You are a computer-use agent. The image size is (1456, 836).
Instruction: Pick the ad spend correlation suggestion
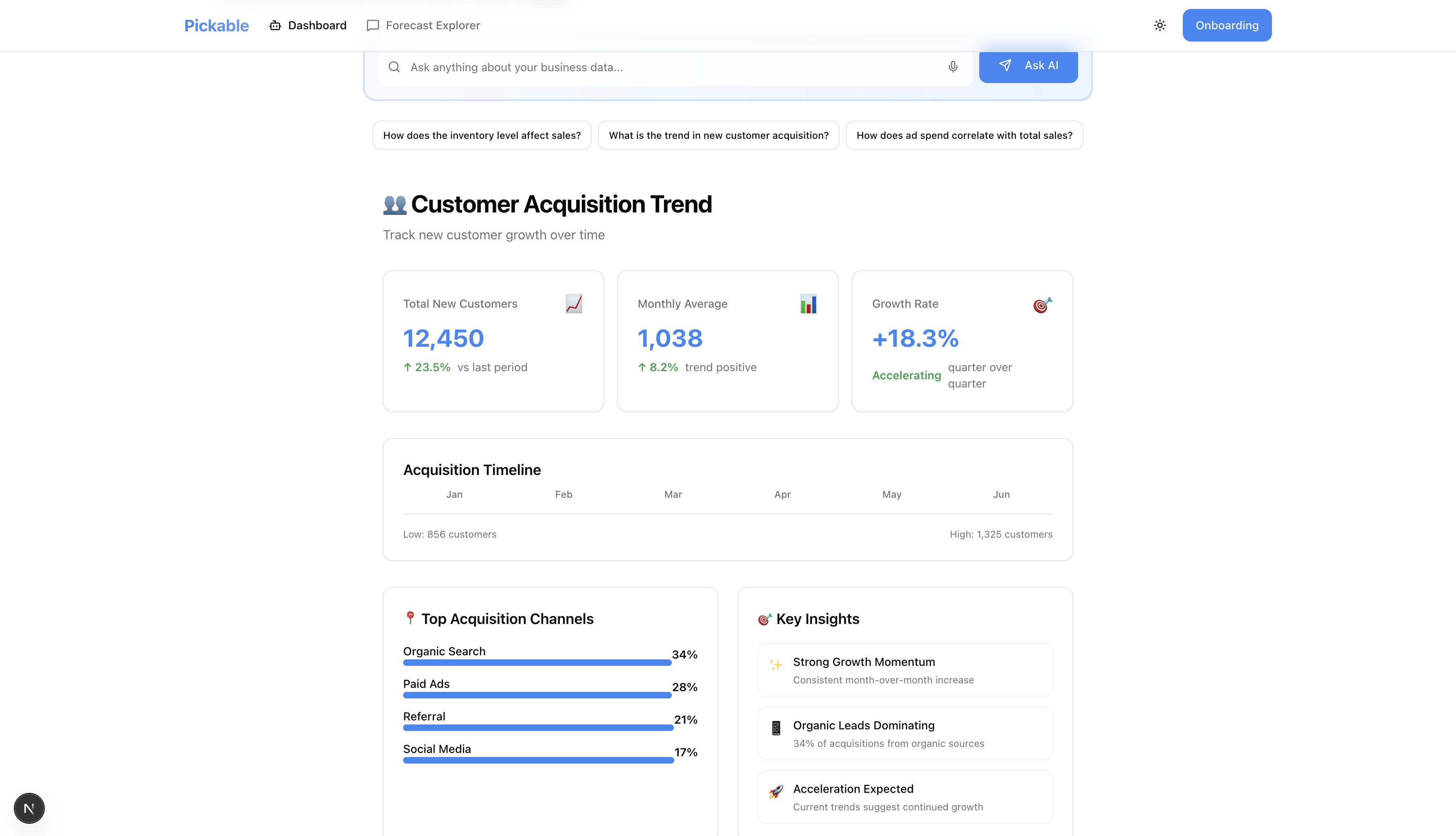click(964, 136)
